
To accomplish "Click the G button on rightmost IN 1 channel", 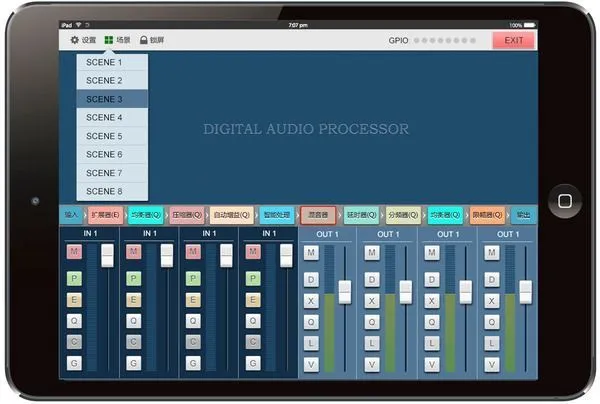I will point(251,363).
